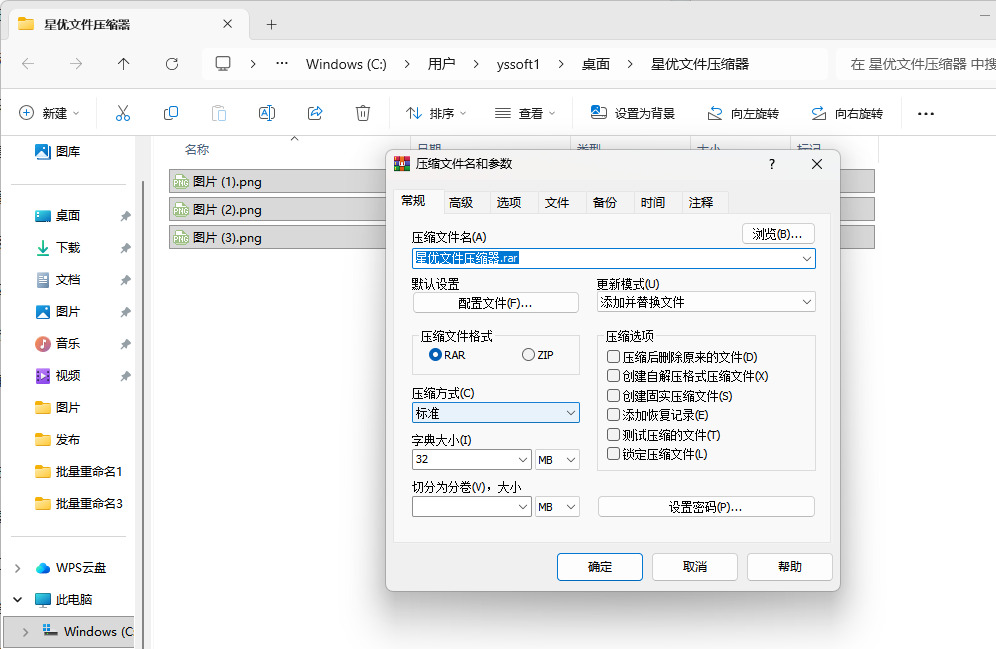
Task: Click the Rename icon in Explorer toolbar
Action: (267, 113)
